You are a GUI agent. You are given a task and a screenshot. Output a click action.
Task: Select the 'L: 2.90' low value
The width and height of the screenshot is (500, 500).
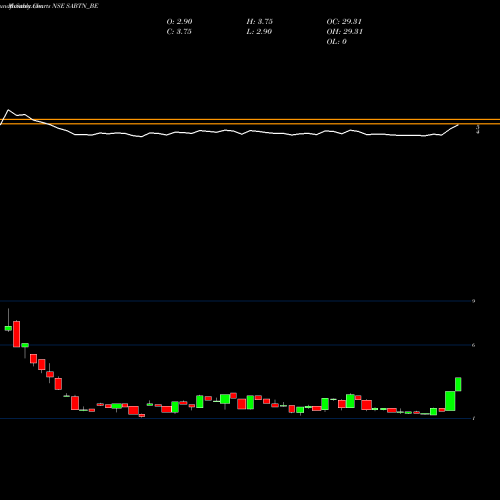pos(259,32)
